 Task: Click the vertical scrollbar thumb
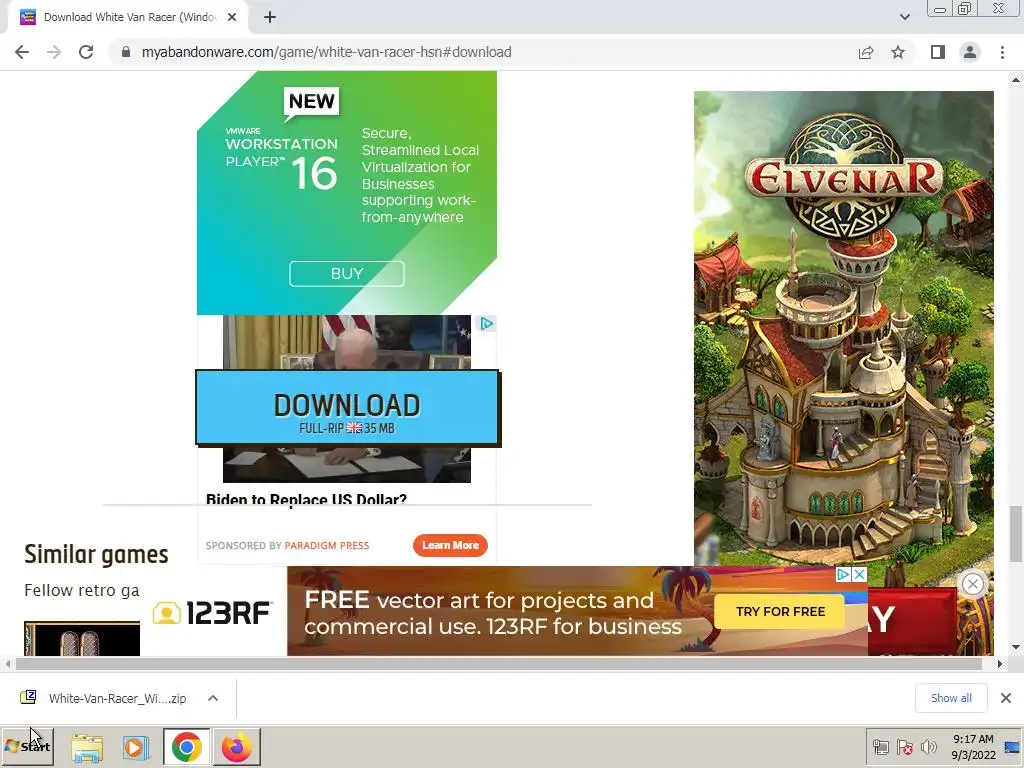[x=1016, y=534]
